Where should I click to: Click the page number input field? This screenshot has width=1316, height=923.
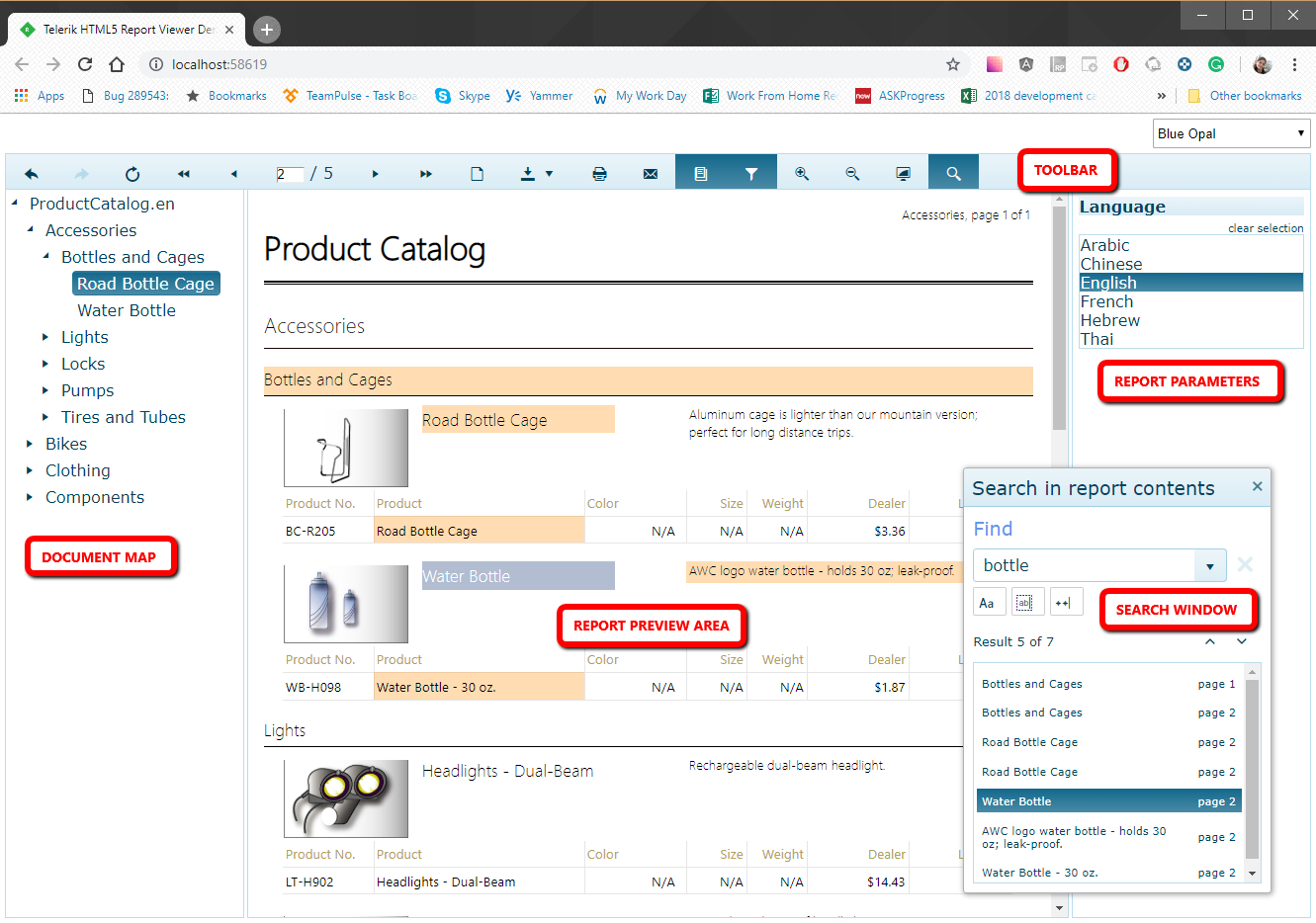[290, 174]
